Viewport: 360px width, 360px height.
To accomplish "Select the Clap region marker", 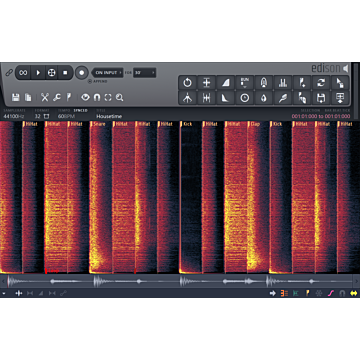I will click(255, 124).
